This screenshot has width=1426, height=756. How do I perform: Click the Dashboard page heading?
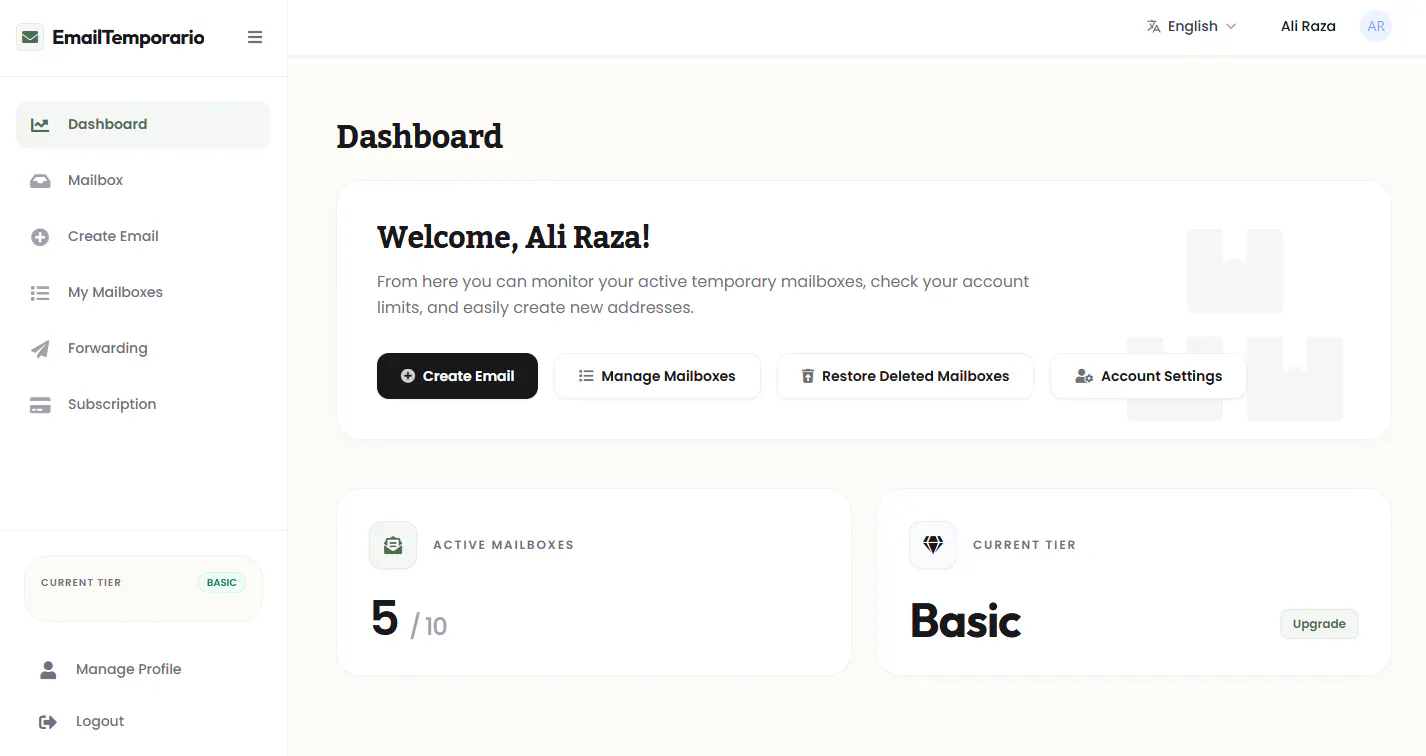pos(419,136)
